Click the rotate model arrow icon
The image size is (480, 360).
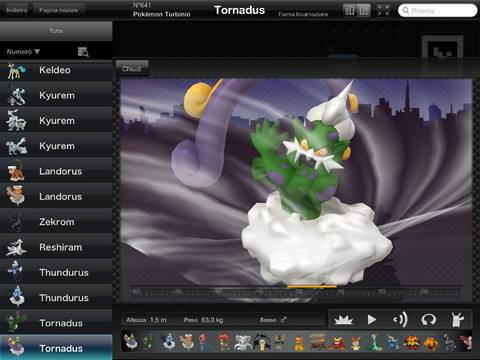point(429,320)
